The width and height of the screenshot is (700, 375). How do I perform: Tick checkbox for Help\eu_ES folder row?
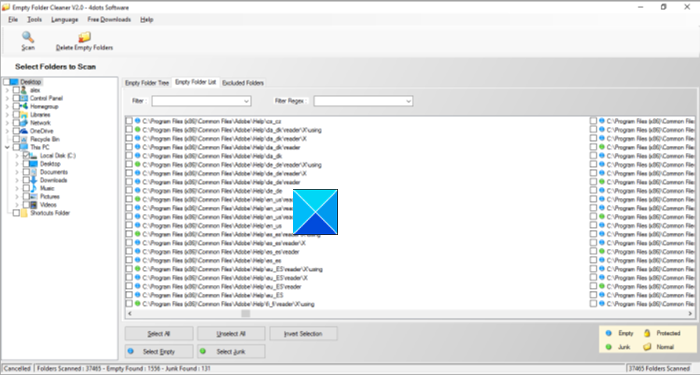(x=129, y=295)
